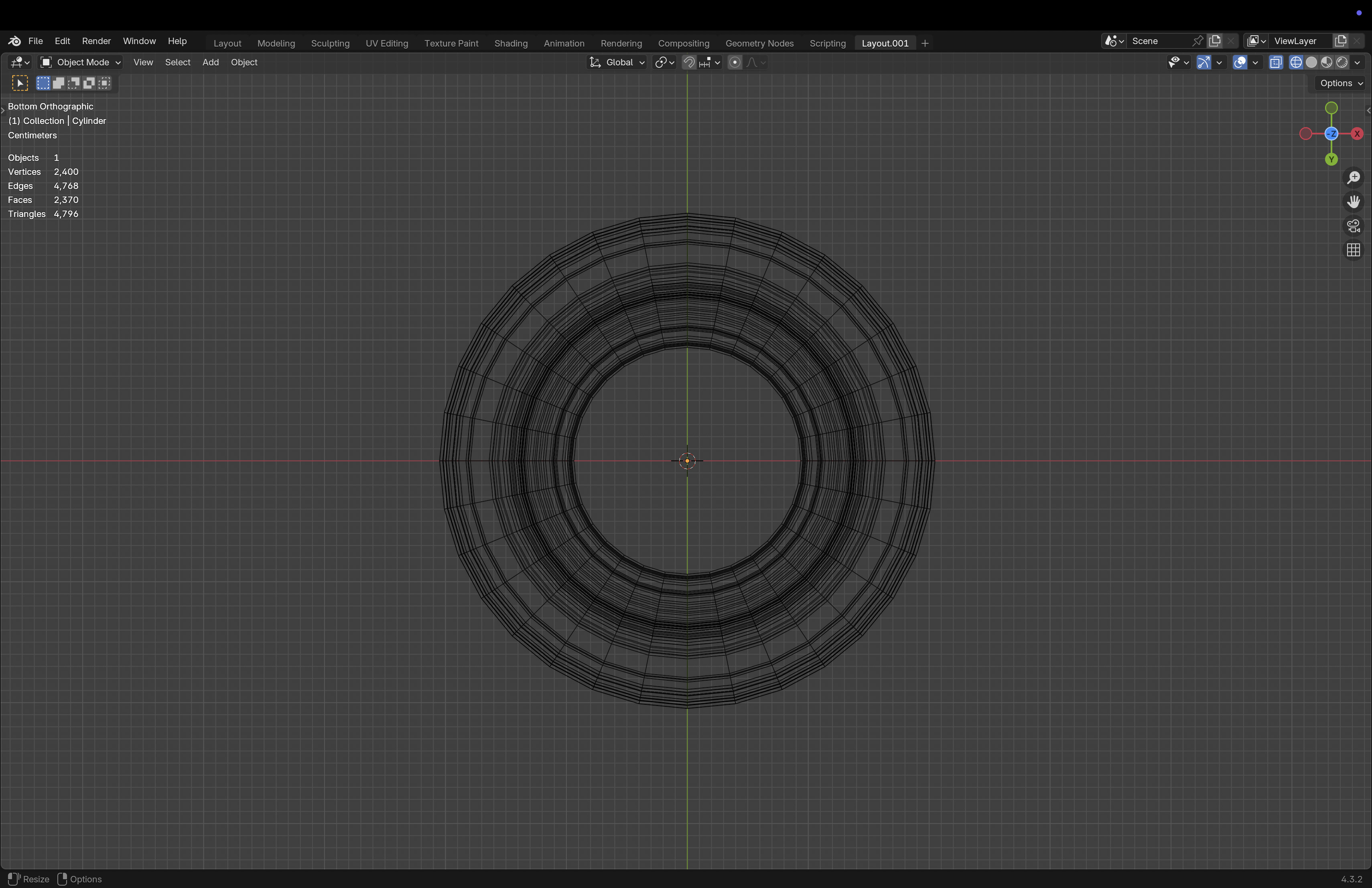Disable show overlays toggle

click(1239, 62)
